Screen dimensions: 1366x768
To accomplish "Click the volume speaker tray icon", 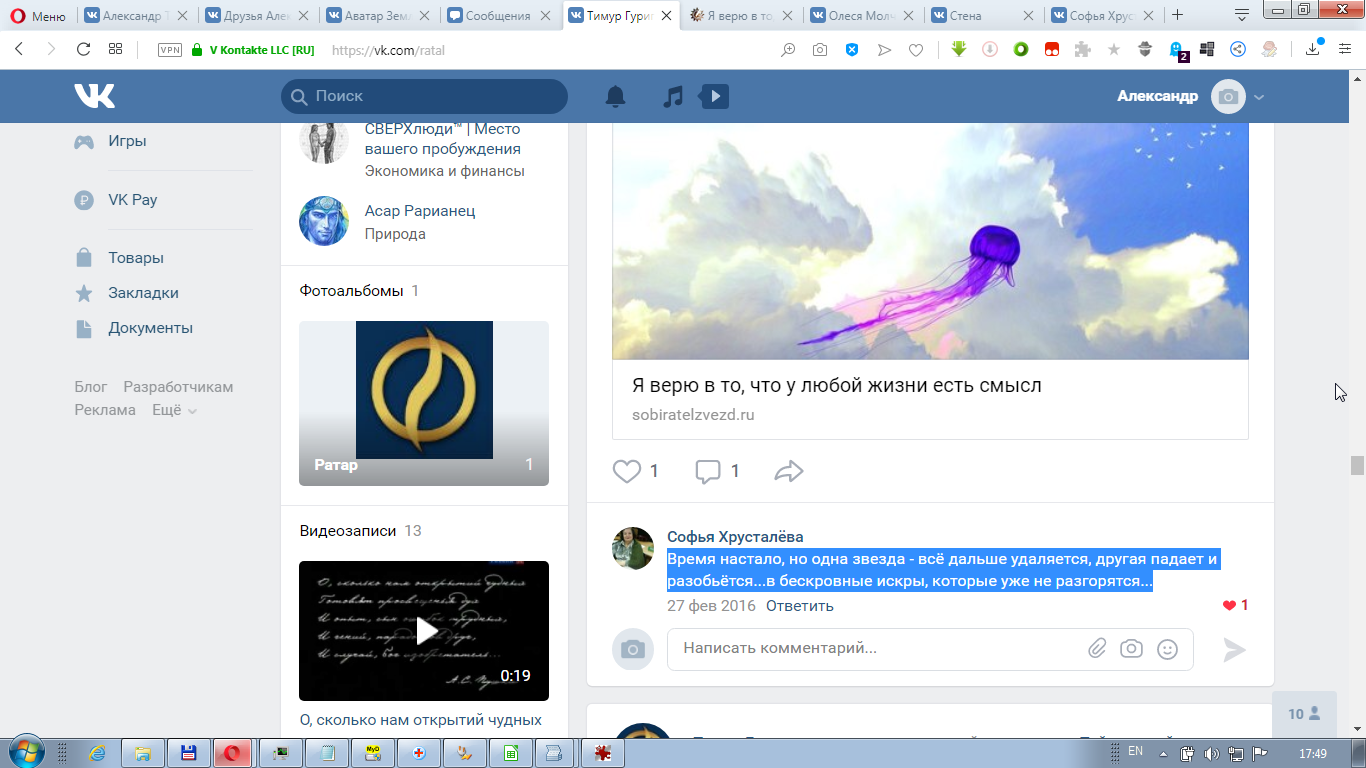I will point(1212,753).
